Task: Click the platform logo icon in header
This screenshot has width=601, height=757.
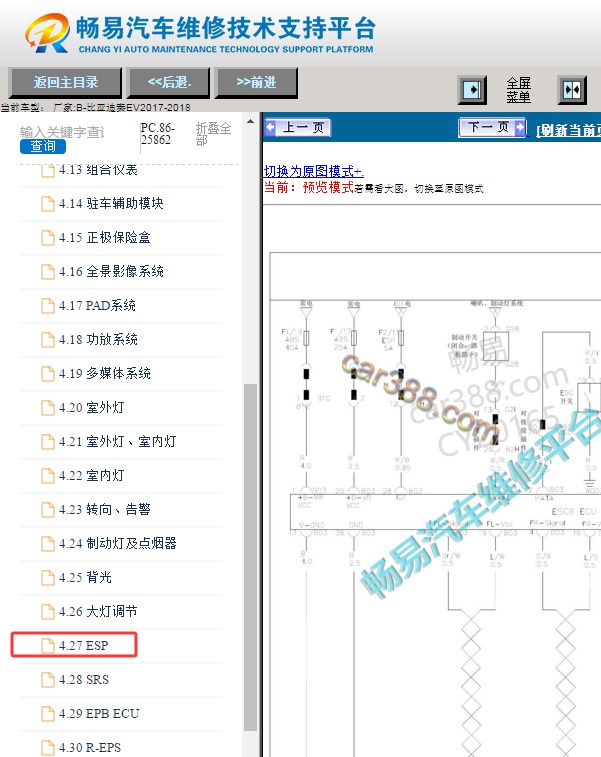Action: click(47, 32)
